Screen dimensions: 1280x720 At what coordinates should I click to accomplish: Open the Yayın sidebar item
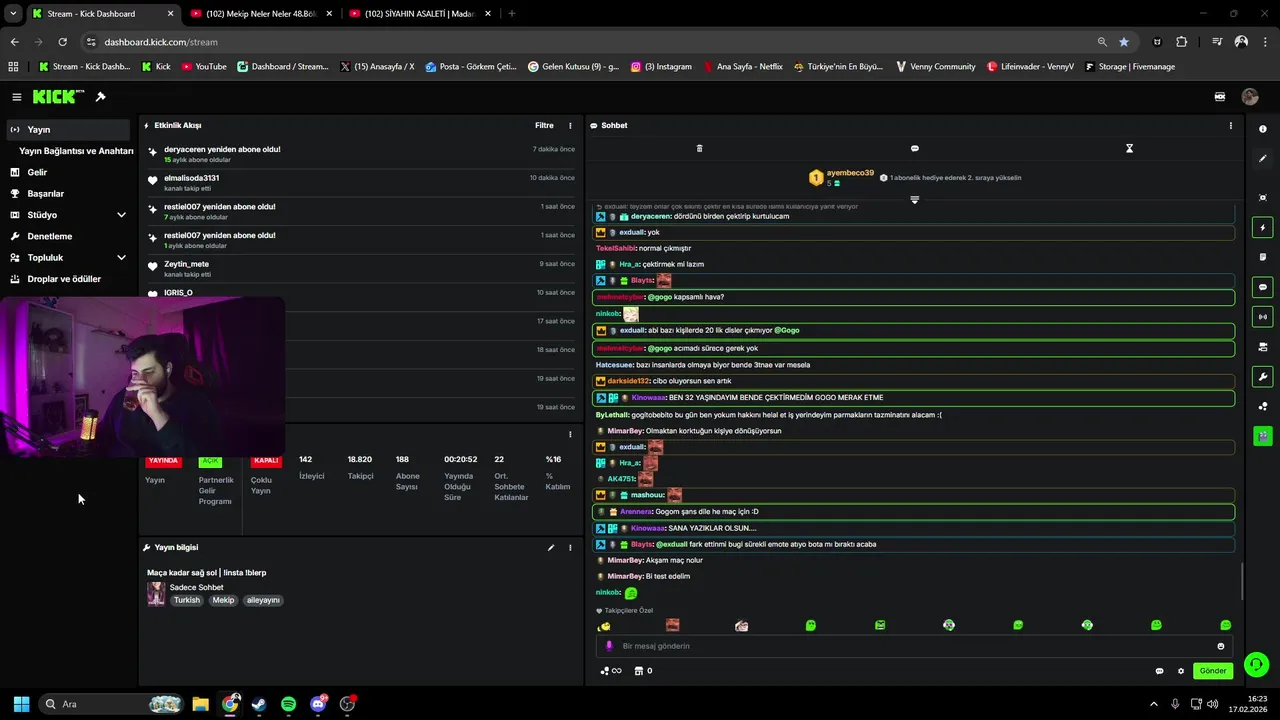(x=68, y=130)
